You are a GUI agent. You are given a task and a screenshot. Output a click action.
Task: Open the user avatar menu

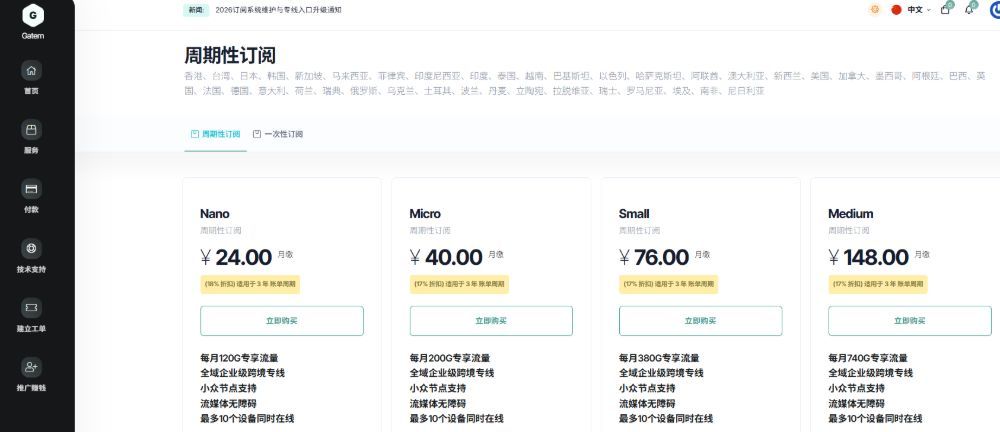pyautogui.click(x=992, y=9)
